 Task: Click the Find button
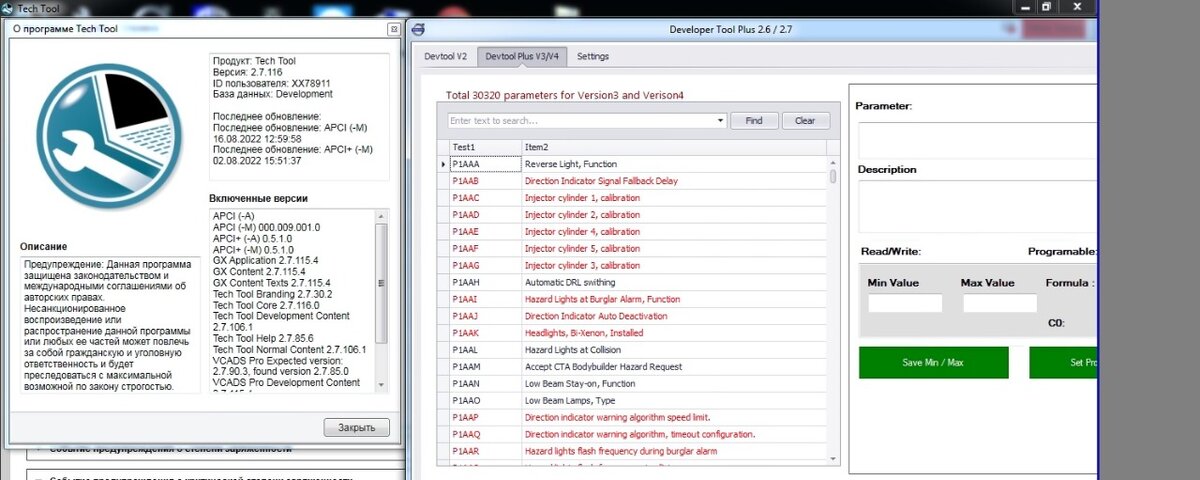click(x=754, y=121)
